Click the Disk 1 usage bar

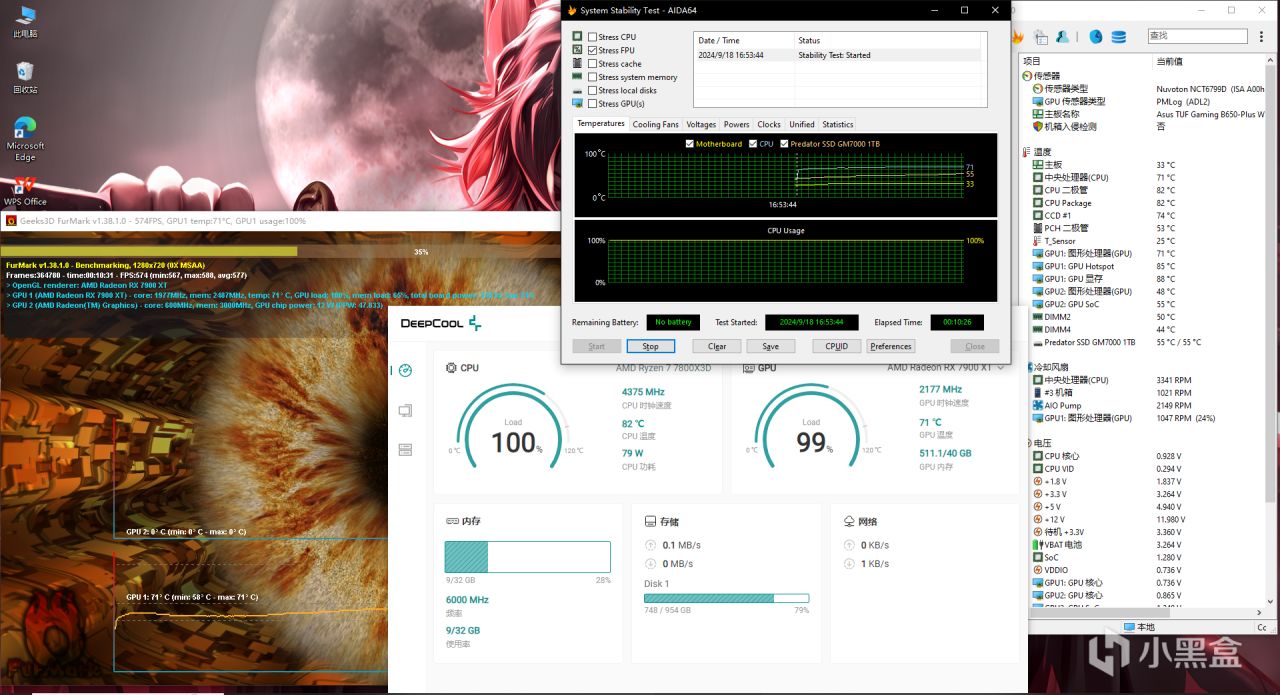click(x=726, y=598)
